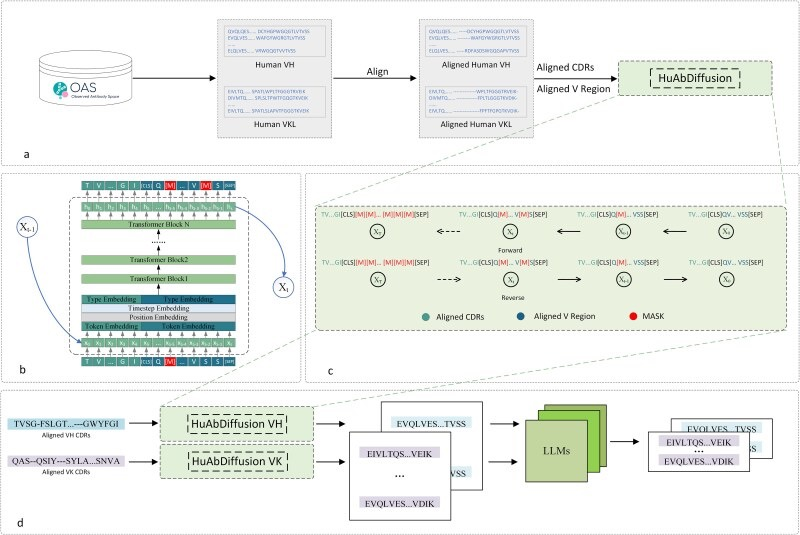This screenshot has width=800, height=535.
Task: Click the 'QAS--QSIY---SYLA...SNVA' sequence
Action: click(x=66, y=461)
